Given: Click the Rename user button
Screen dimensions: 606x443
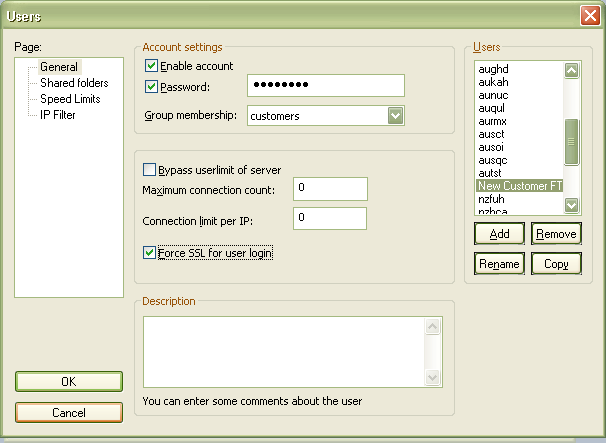Looking at the screenshot, I should (x=499, y=264).
